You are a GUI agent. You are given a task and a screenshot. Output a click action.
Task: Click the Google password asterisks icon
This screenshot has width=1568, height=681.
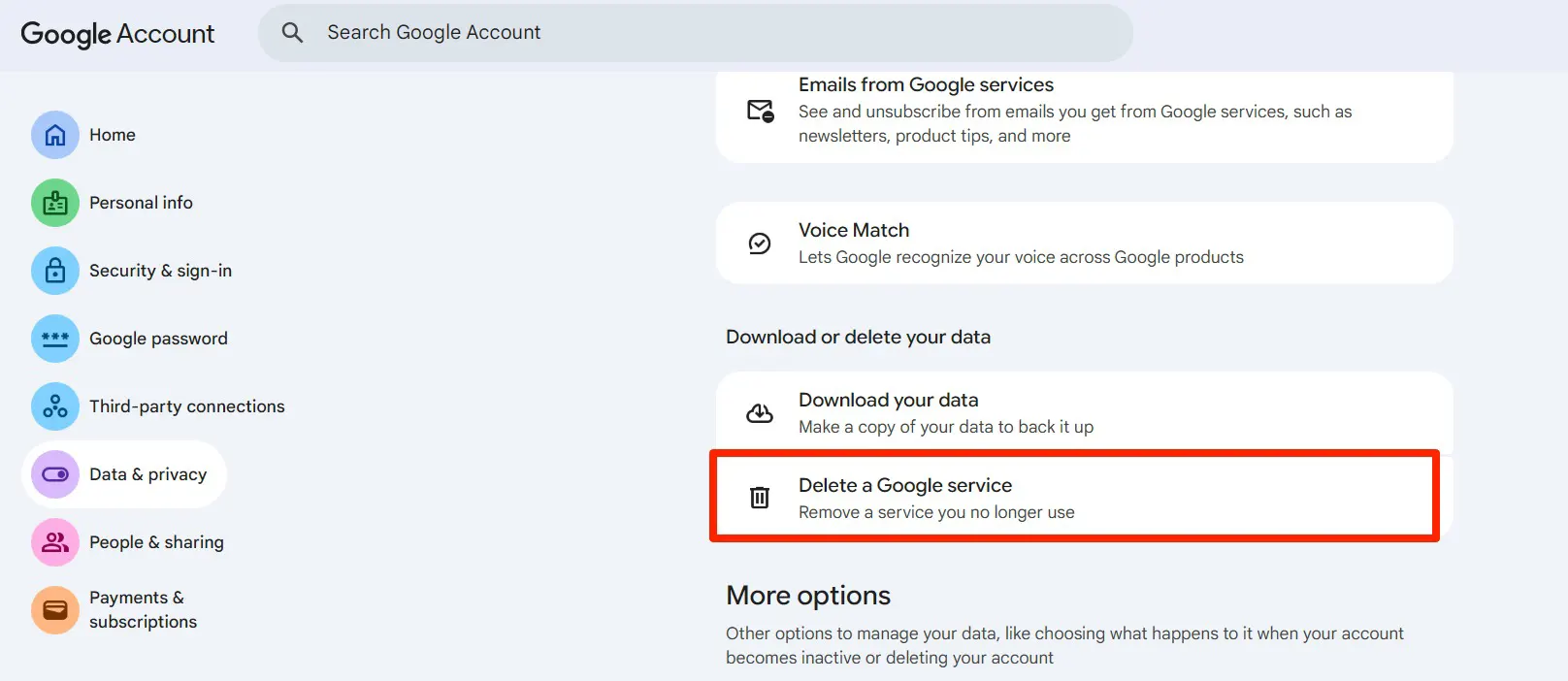(55, 339)
